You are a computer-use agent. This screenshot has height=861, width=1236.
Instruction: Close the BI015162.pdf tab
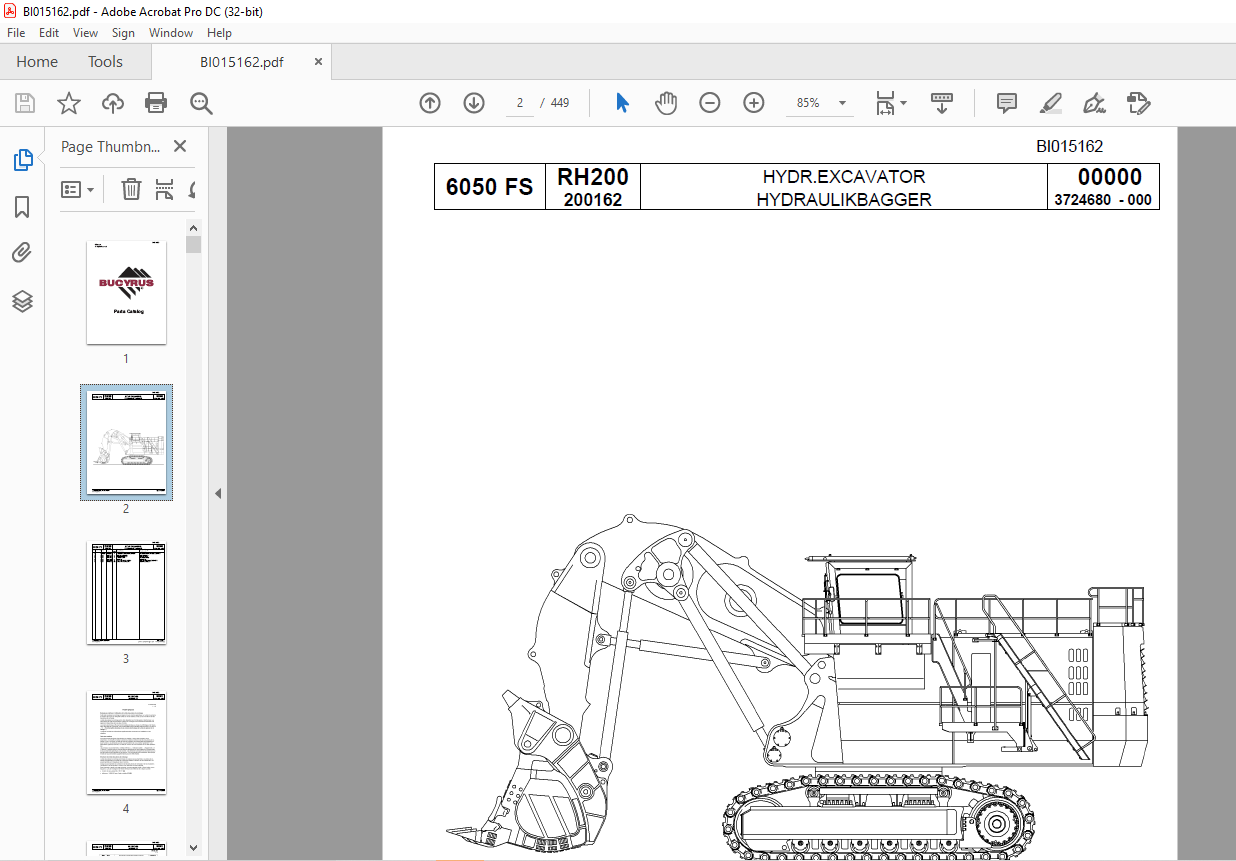(319, 62)
